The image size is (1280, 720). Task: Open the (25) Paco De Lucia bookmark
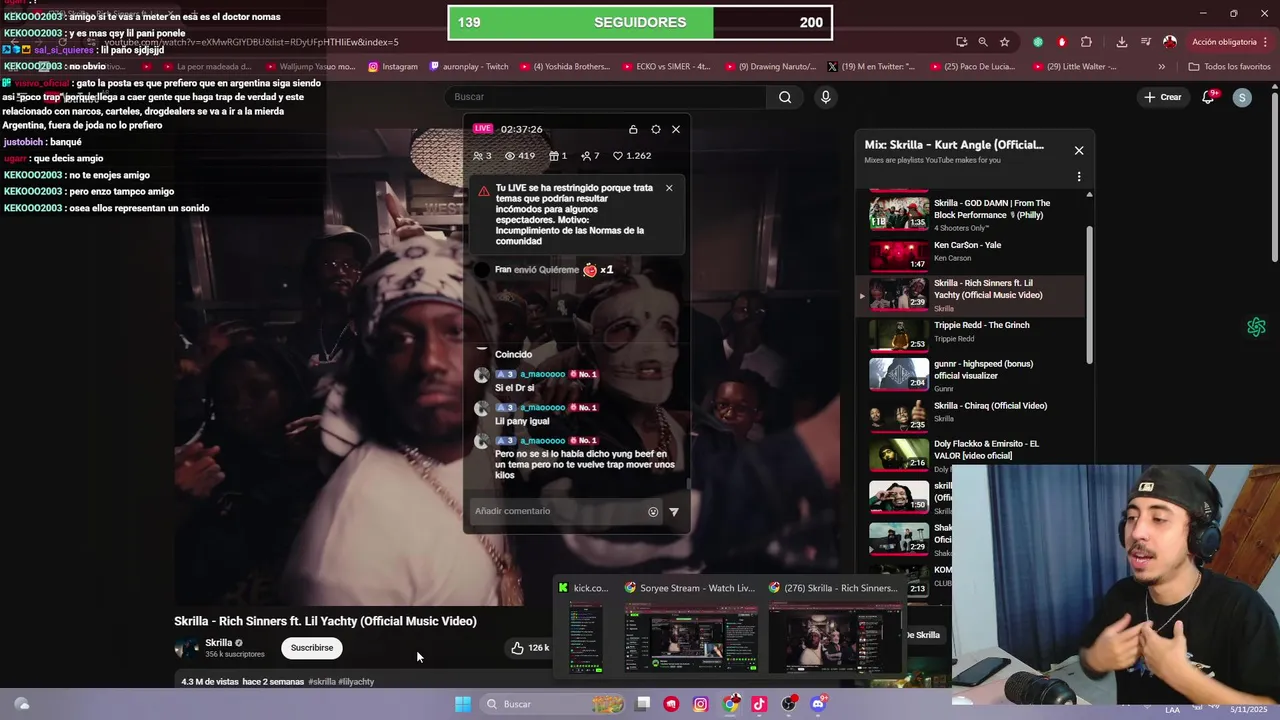972,67
